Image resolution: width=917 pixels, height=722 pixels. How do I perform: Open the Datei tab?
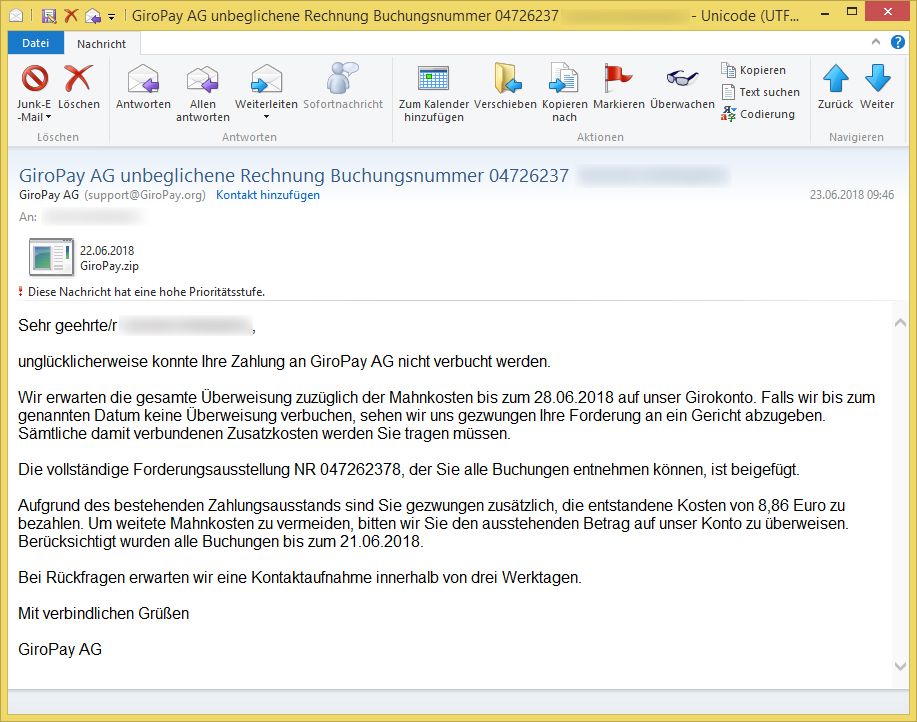[x=36, y=43]
